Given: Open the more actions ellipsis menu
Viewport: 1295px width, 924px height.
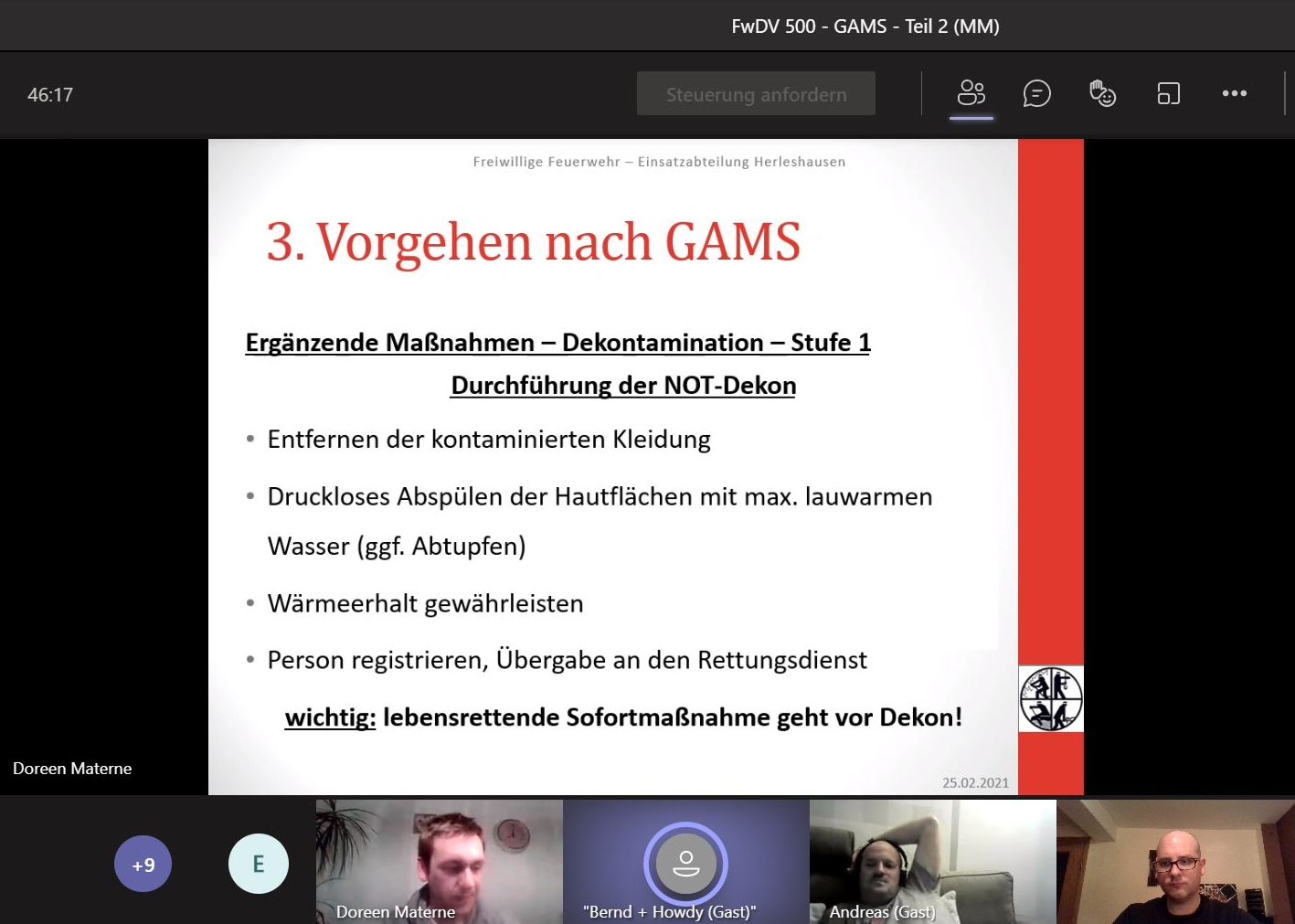Looking at the screenshot, I should [1234, 93].
